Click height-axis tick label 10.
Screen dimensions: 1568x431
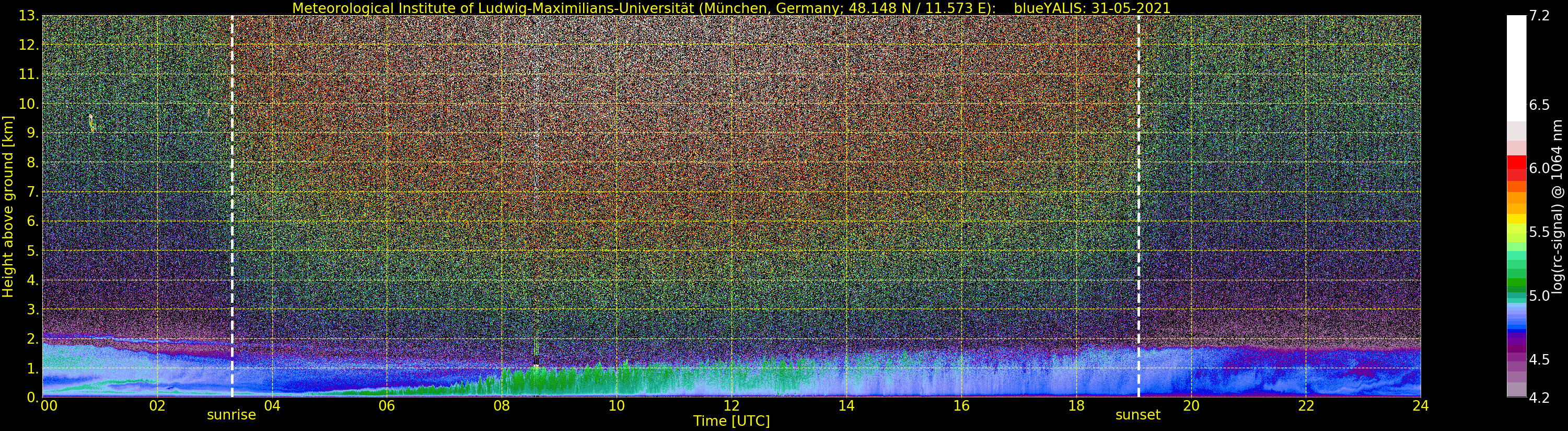[x=30, y=104]
